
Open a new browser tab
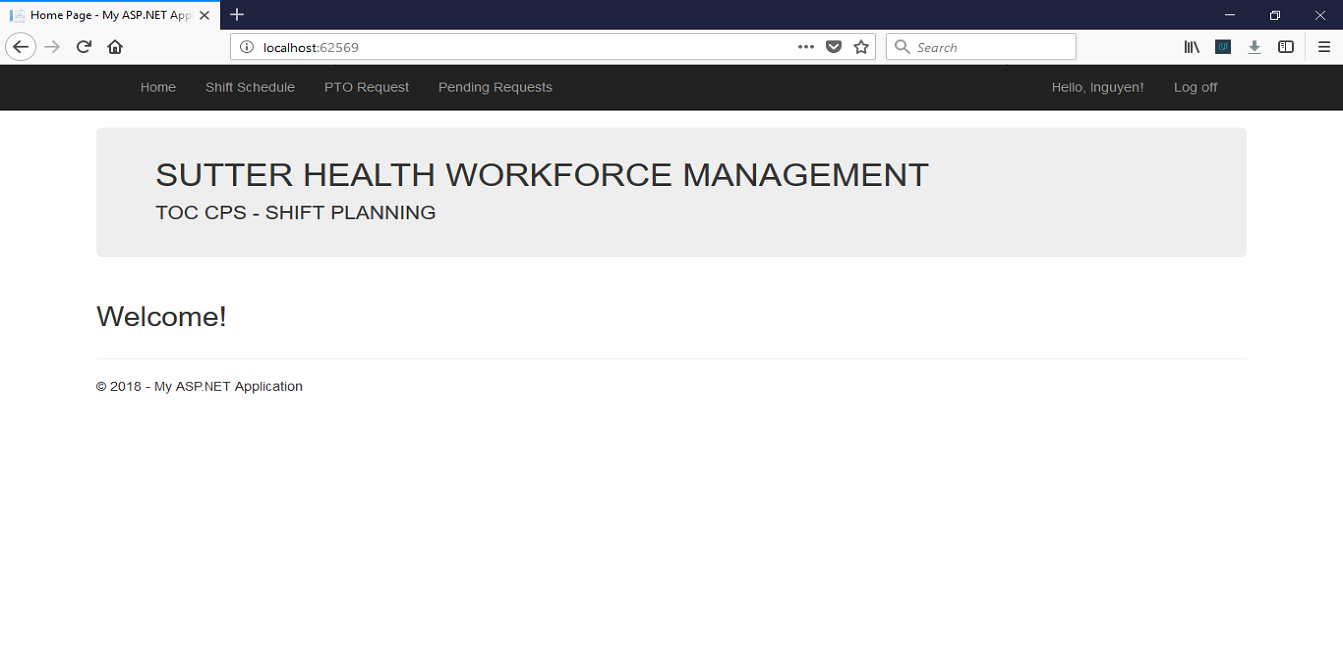click(x=237, y=15)
